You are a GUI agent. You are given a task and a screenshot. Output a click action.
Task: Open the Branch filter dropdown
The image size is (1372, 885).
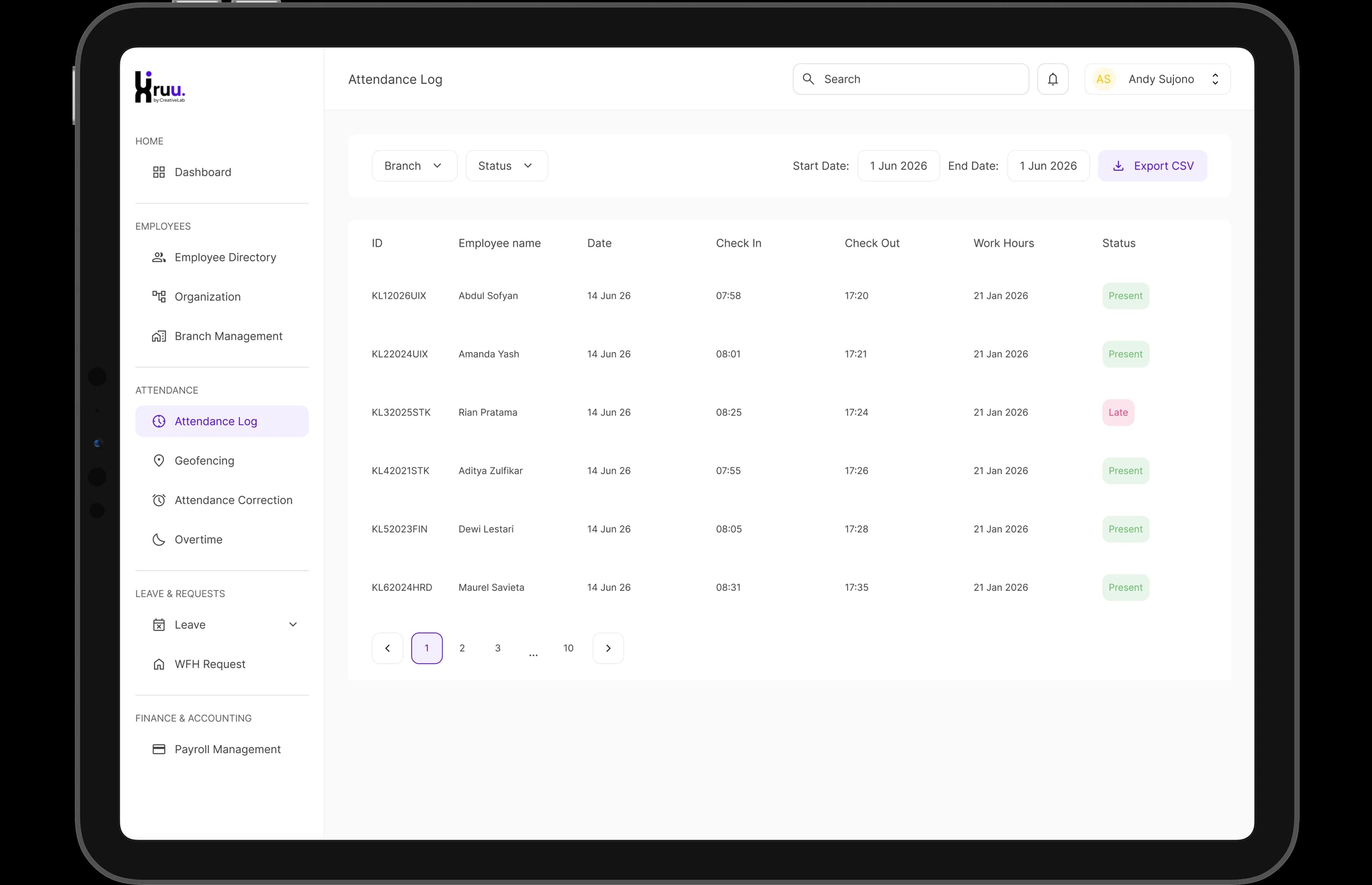(414, 166)
